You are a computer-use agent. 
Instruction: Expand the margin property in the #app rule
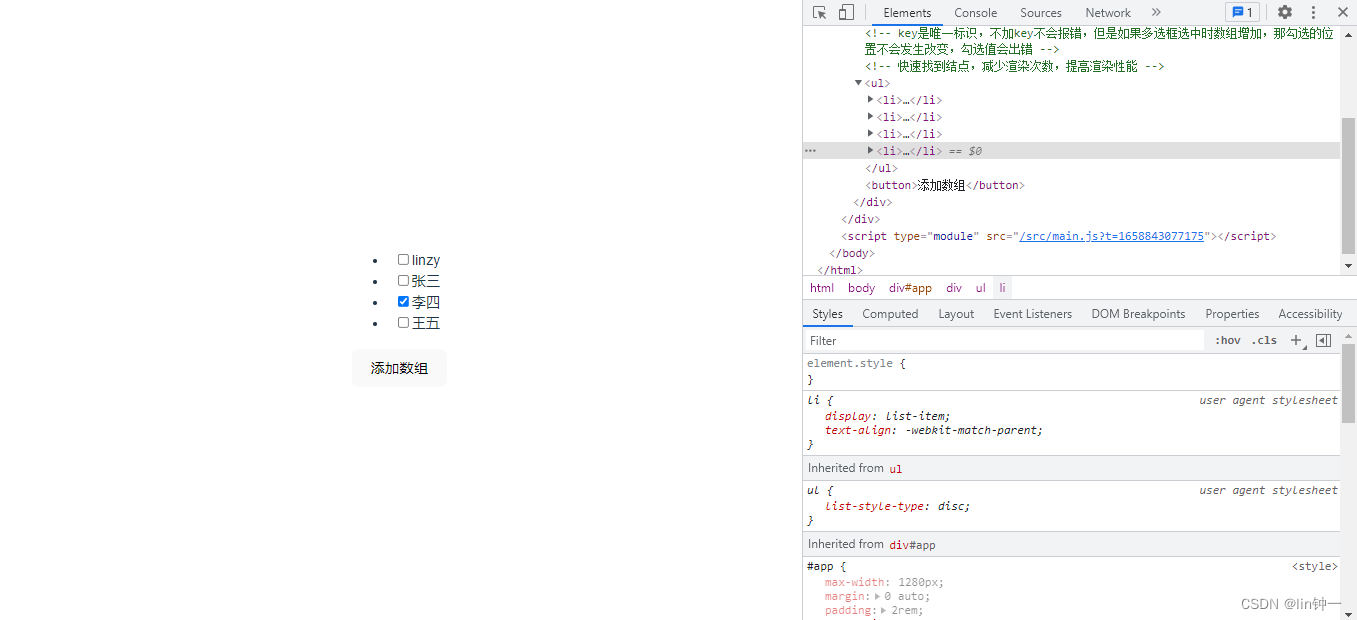click(x=878, y=596)
